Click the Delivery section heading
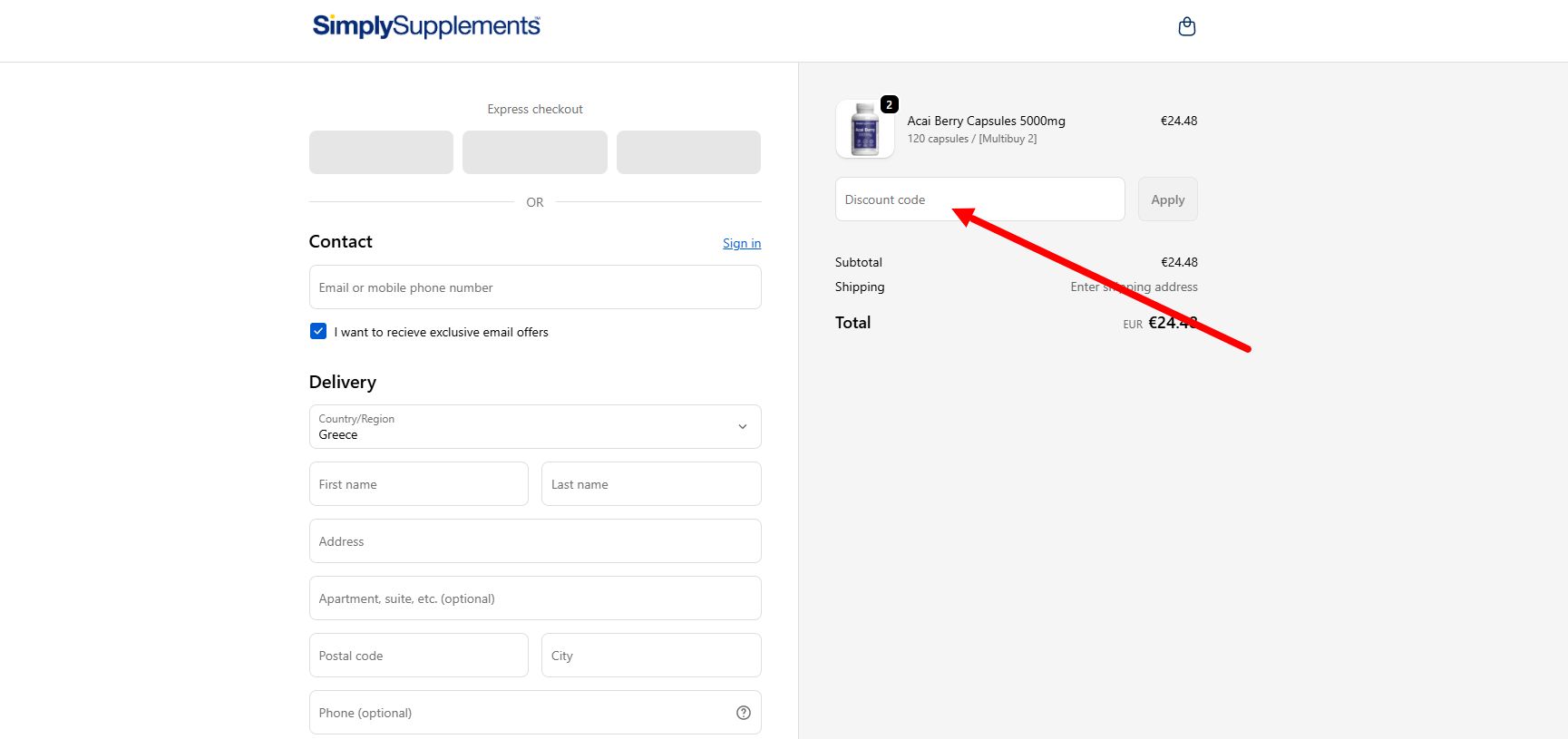Image resolution: width=1568 pixels, height=739 pixels. tap(342, 382)
